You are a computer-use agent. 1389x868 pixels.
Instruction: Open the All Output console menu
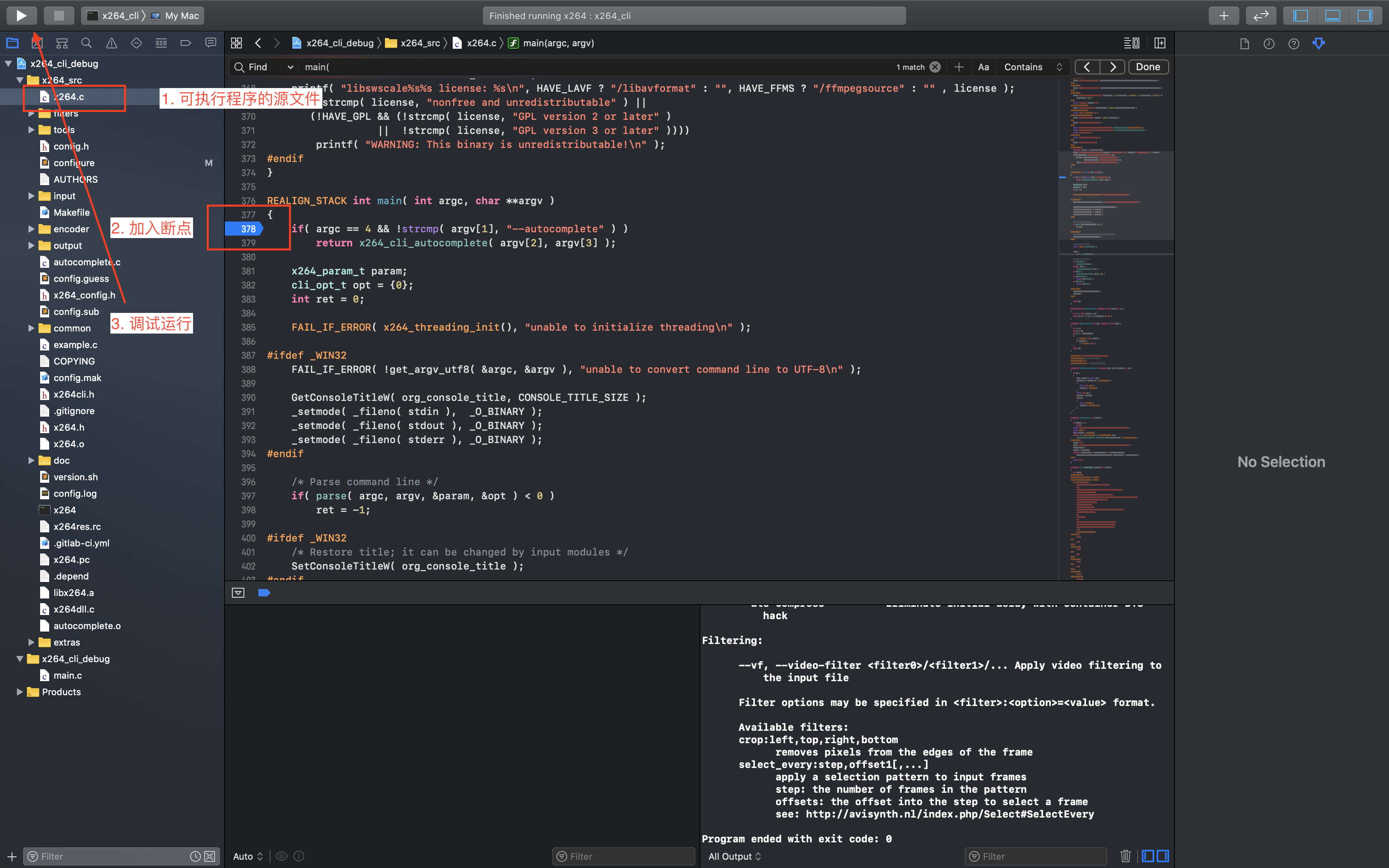pos(734,856)
